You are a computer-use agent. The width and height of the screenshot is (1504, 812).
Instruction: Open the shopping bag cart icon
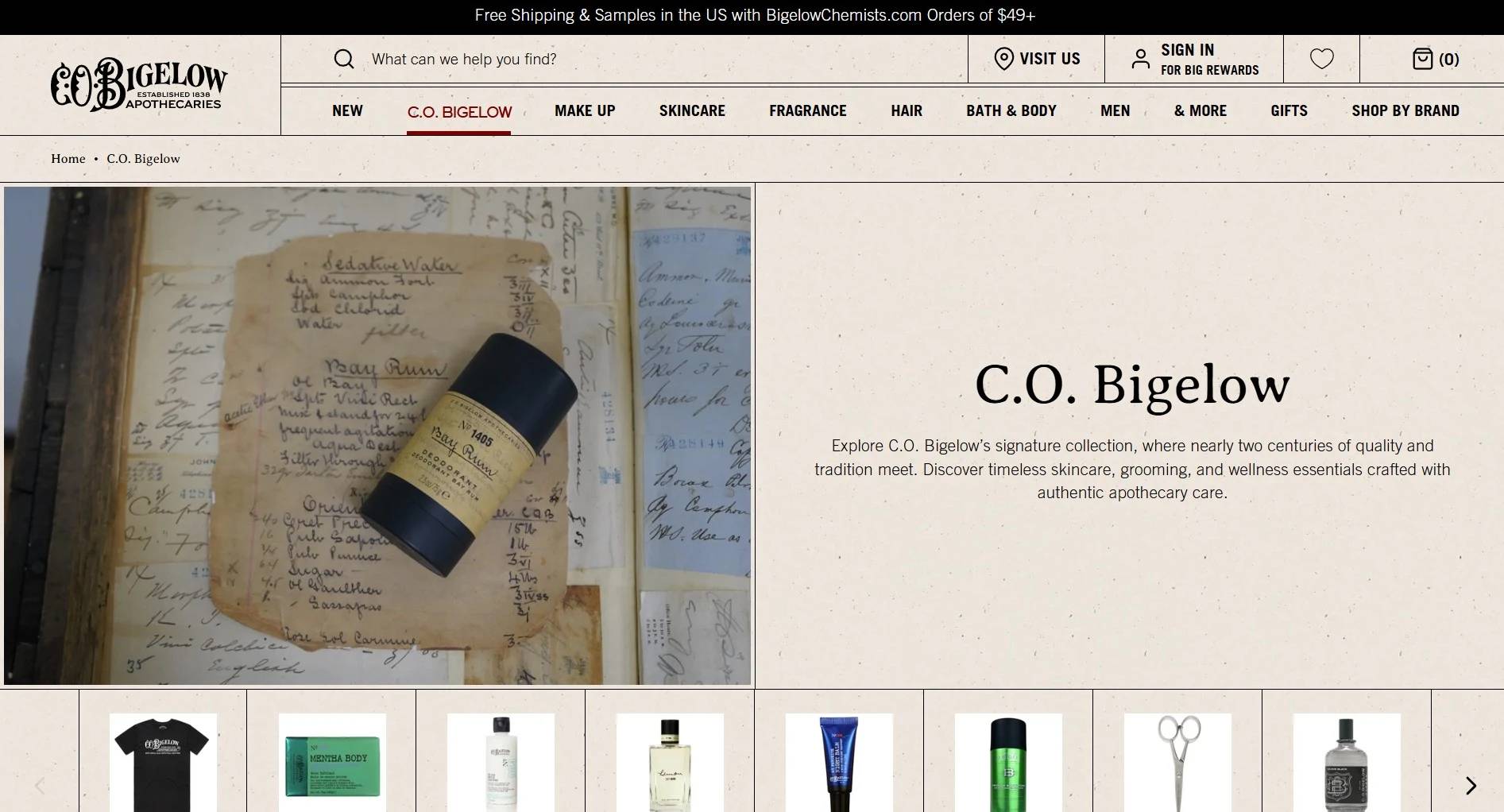point(1423,59)
